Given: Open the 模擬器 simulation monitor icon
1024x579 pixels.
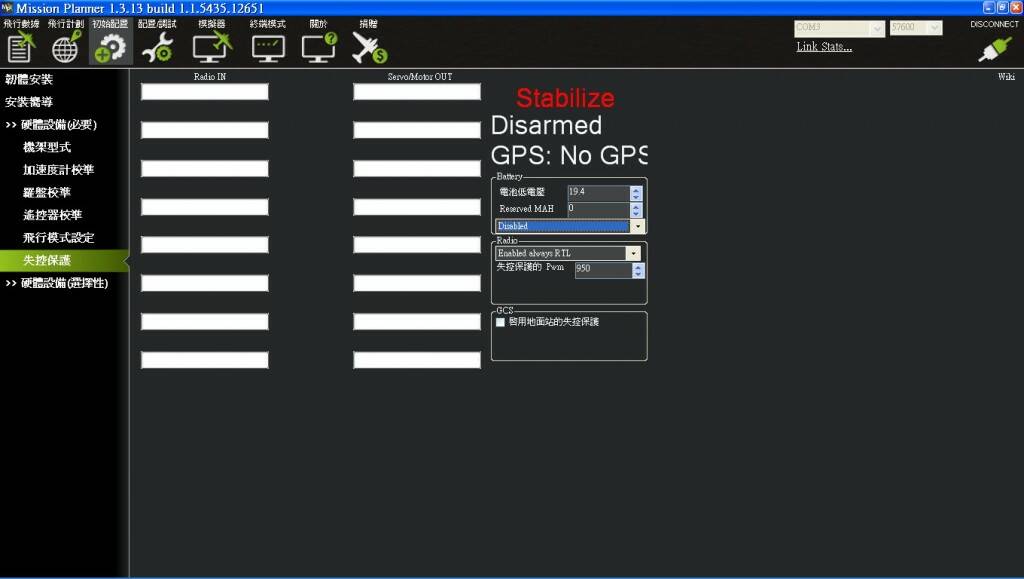Looking at the screenshot, I should (x=212, y=46).
